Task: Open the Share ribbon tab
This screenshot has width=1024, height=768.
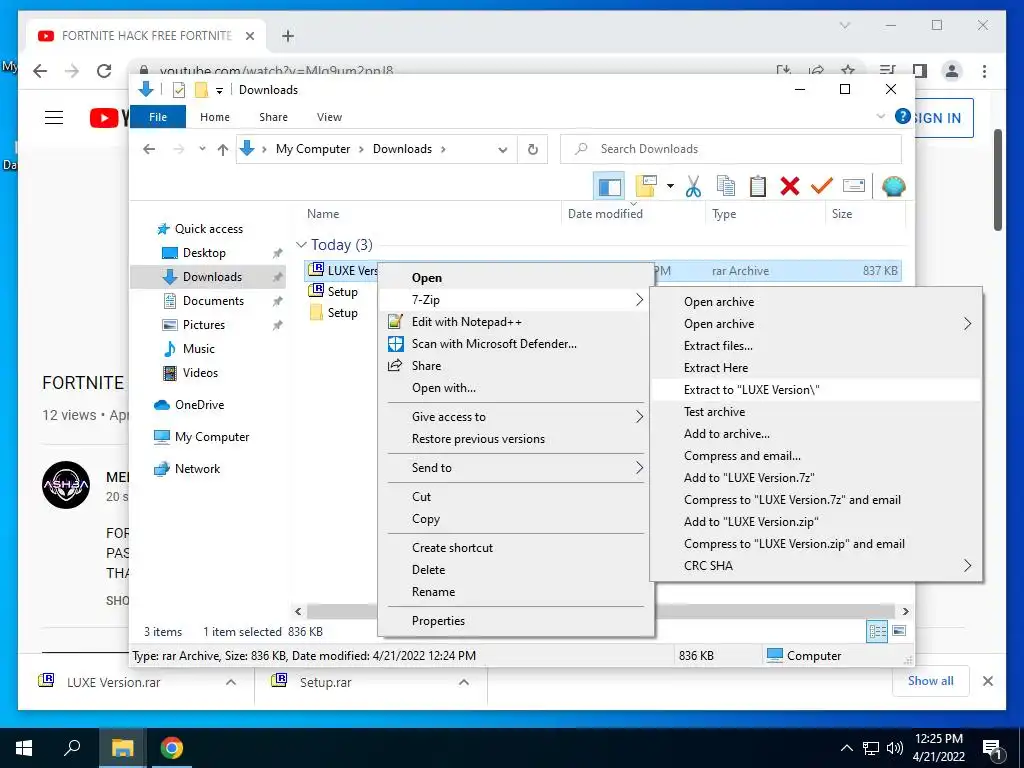Action: (x=273, y=117)
